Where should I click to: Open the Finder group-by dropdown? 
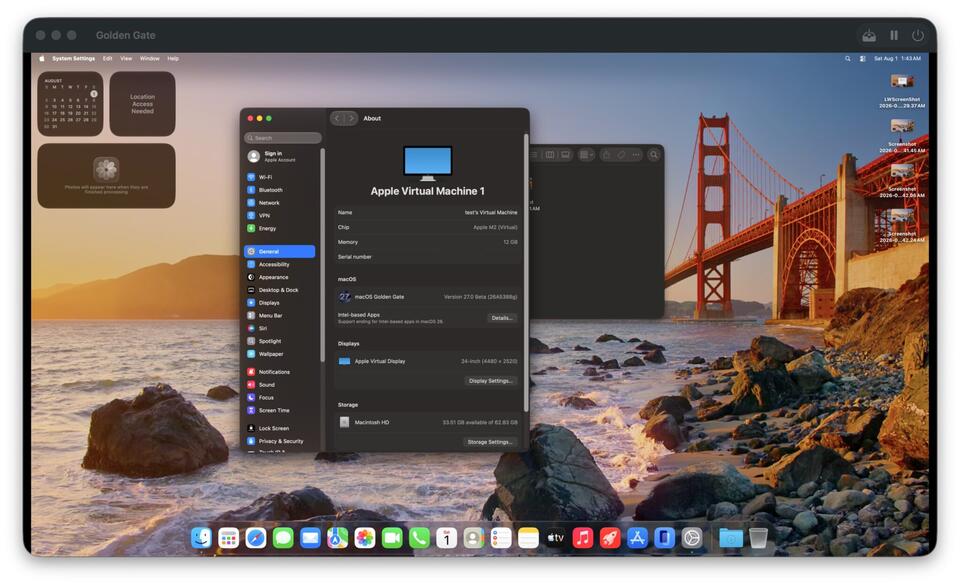[x=586, y=155]
